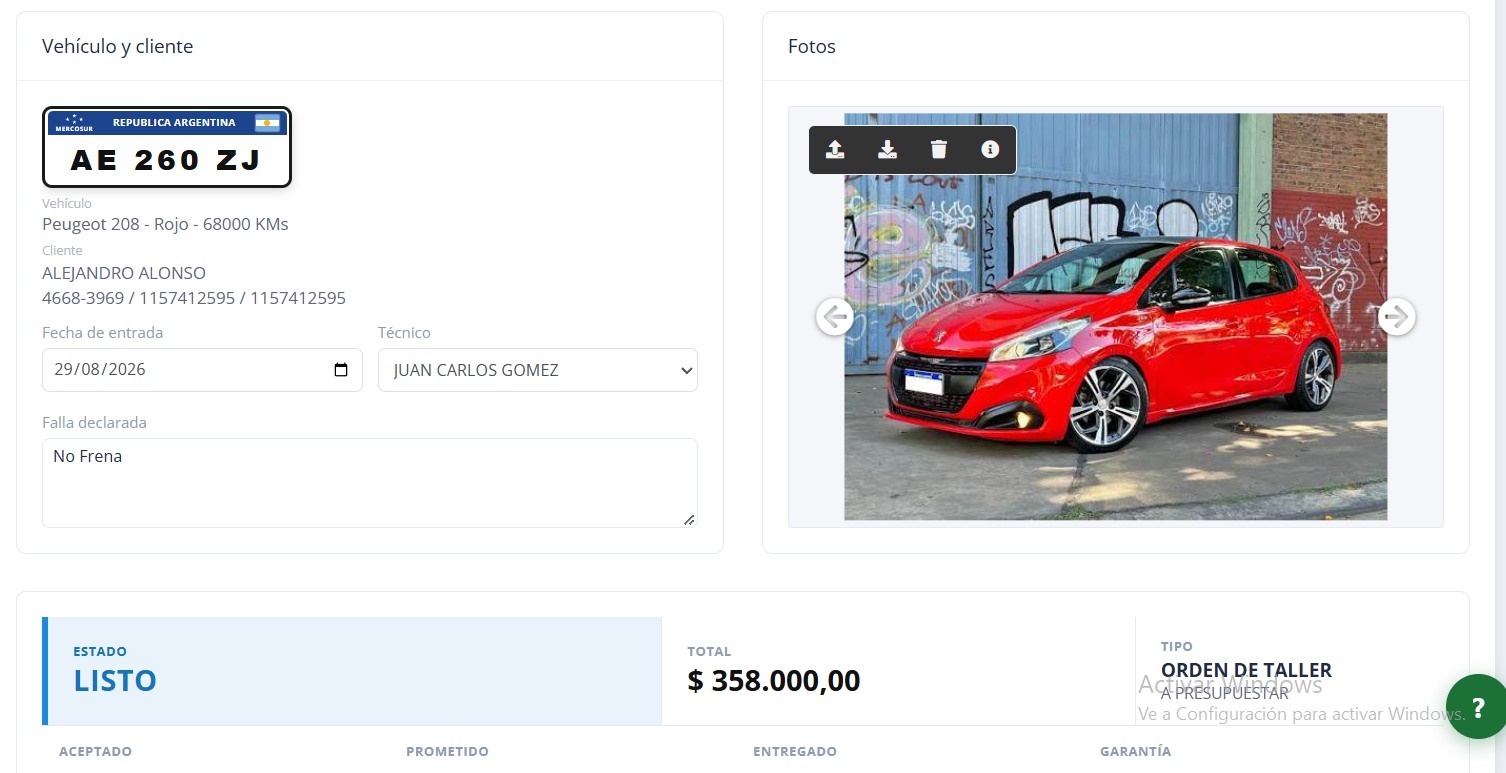This screenshot has width=1506, height=773.
Task: Go to next photo with right arrow
Action: [1397, 317]
